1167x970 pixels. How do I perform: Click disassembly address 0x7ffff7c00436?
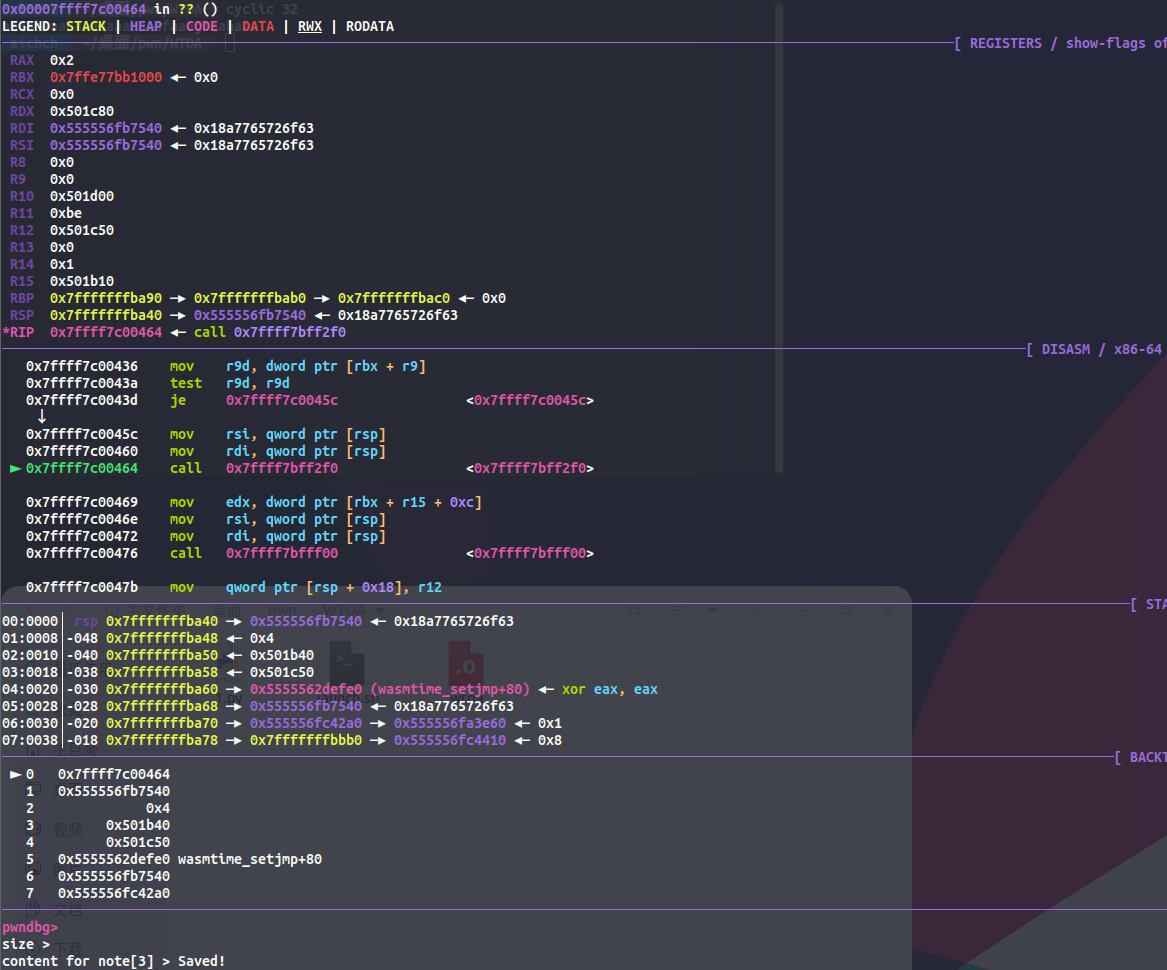point(82,366)
